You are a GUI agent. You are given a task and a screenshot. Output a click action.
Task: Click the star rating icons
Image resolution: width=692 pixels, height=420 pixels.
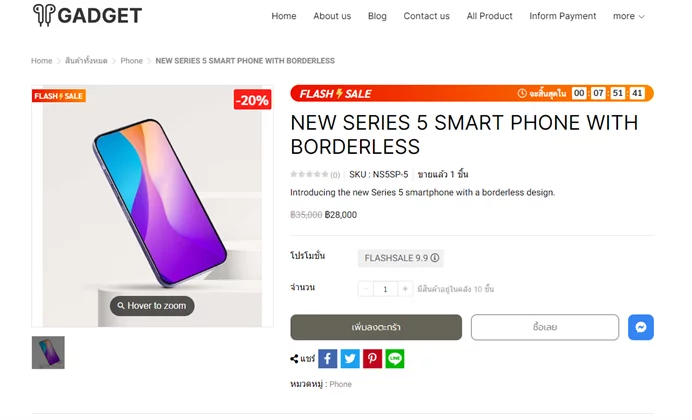click(x=309, y=174)
